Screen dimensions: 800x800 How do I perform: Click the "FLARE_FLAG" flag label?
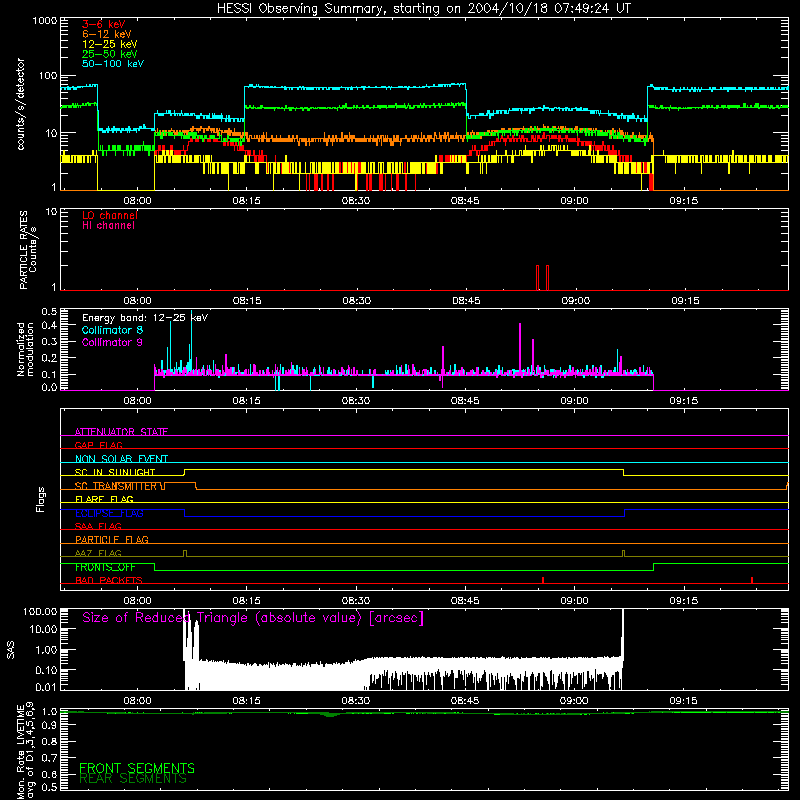[104, 499]
